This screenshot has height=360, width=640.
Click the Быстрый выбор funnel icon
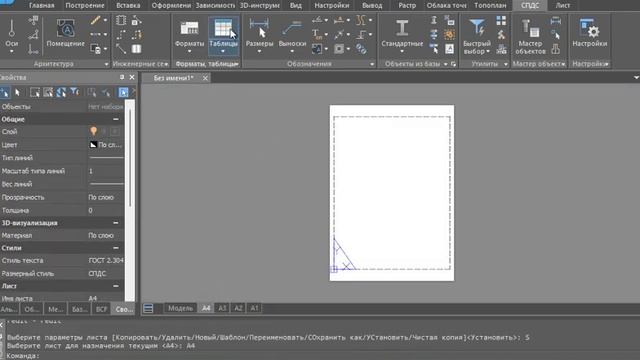click(x=477, y=28)
